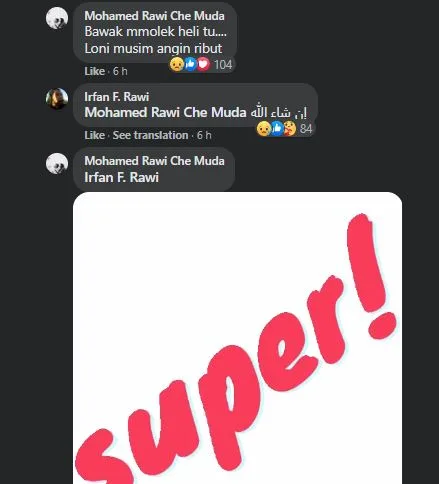
Task: Click the tagged Mohamed Rawi Che Muda mention
Action: point(165,113)
